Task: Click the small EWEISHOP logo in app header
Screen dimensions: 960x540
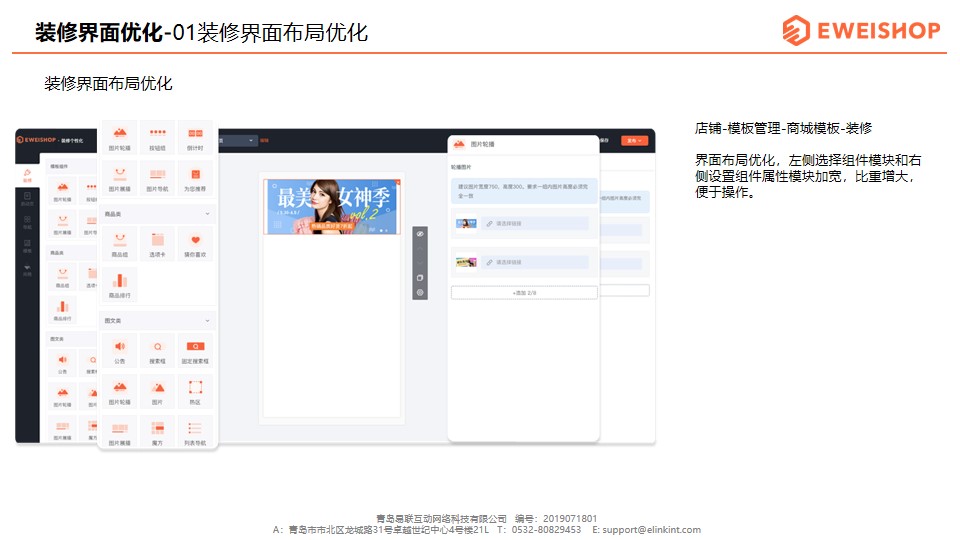Action: 37,140
